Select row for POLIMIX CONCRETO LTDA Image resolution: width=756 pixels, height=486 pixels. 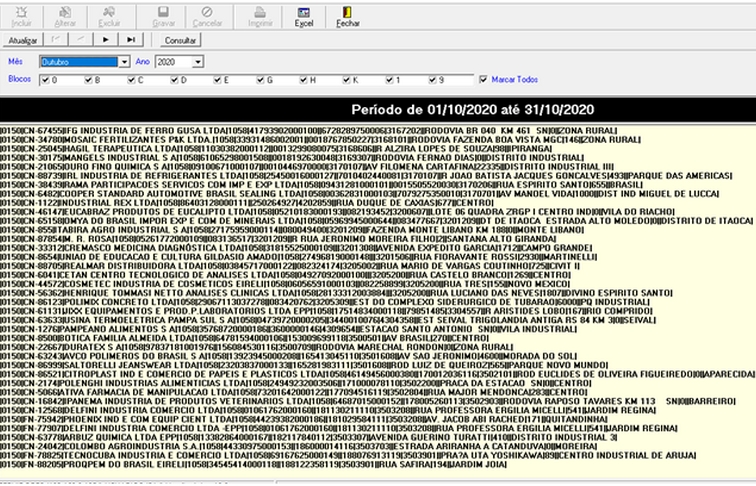pos(326,302)
